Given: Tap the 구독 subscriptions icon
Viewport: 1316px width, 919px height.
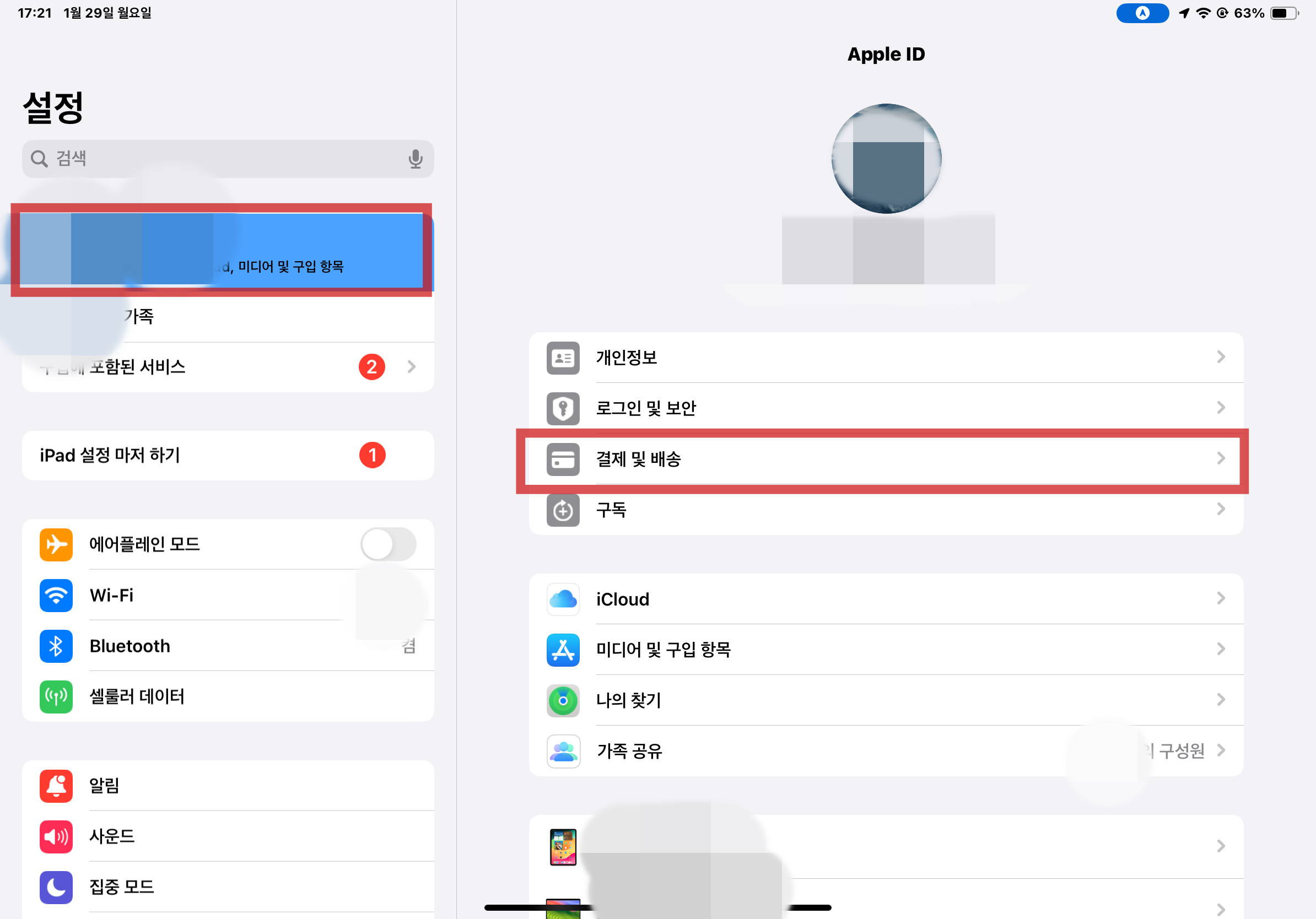Looking at the screenshot, I should (563, 509).
